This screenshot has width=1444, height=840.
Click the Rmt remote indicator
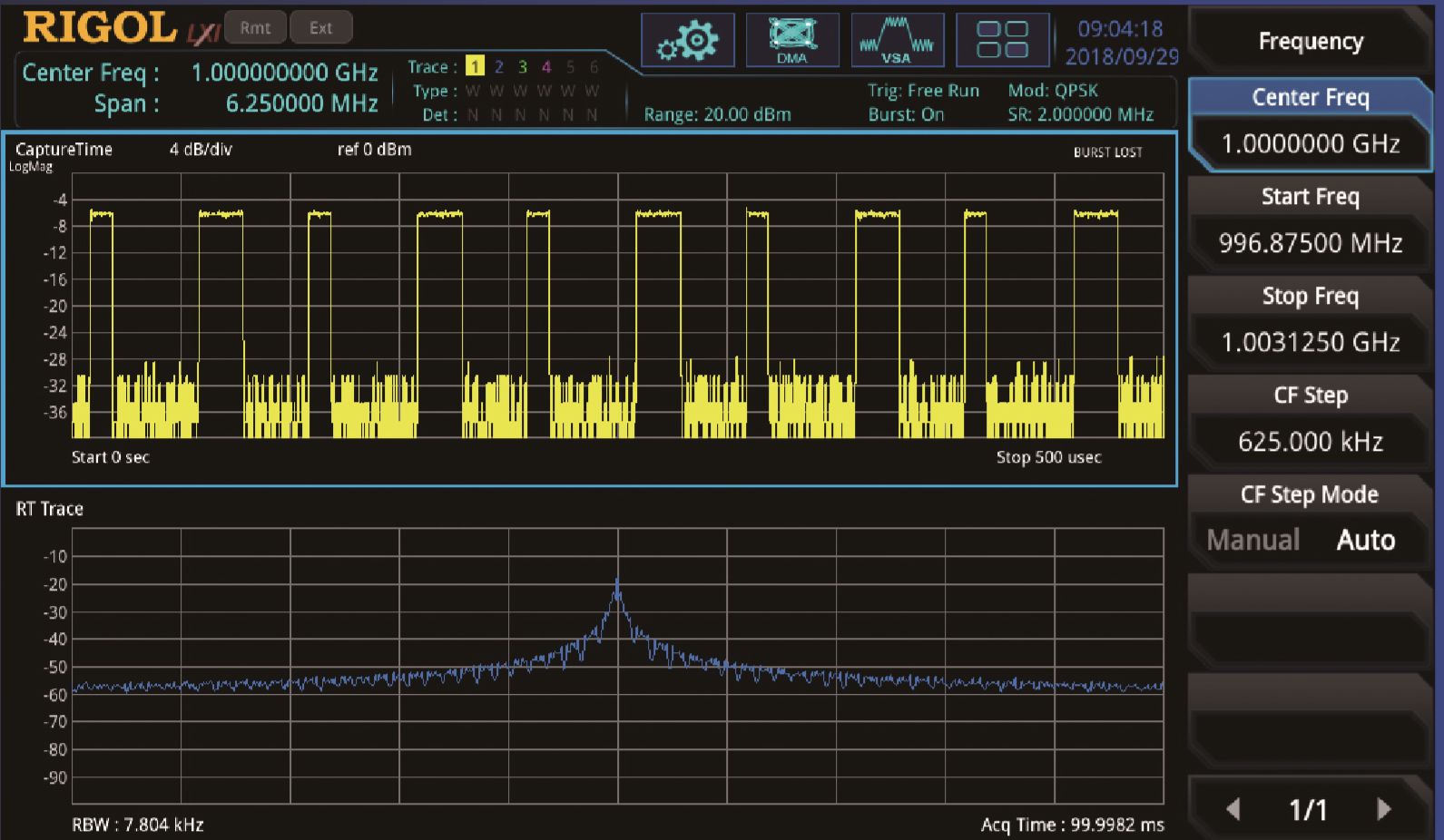tap(255, 28)
